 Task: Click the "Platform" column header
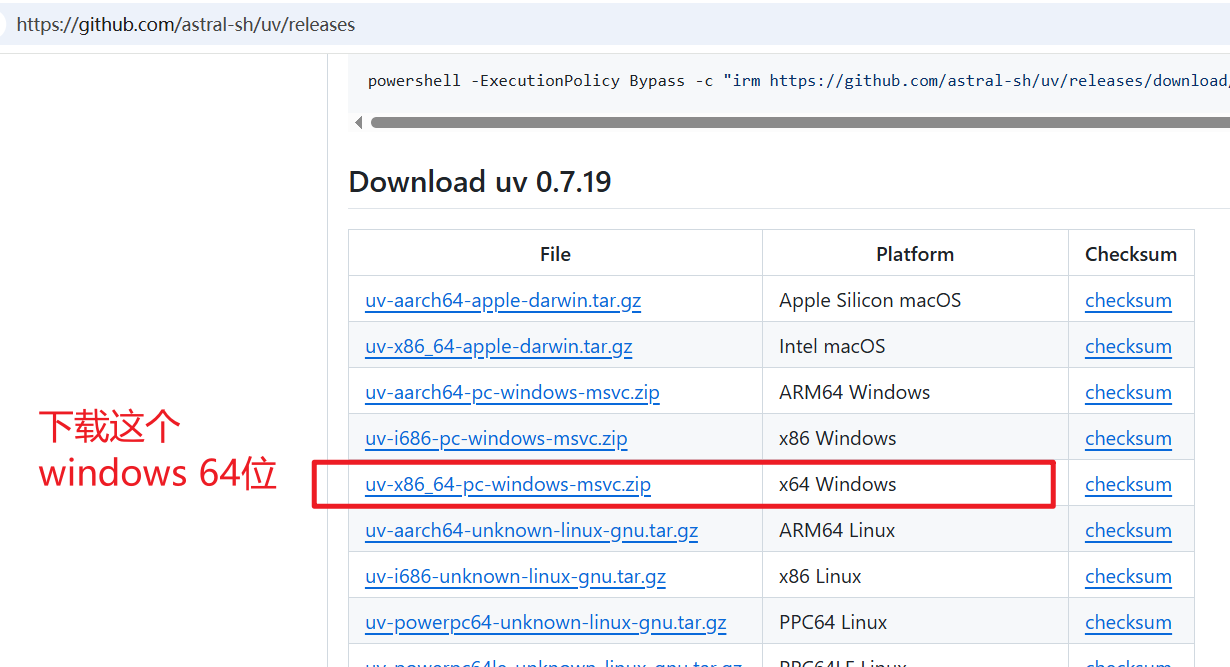pos(915,254)
